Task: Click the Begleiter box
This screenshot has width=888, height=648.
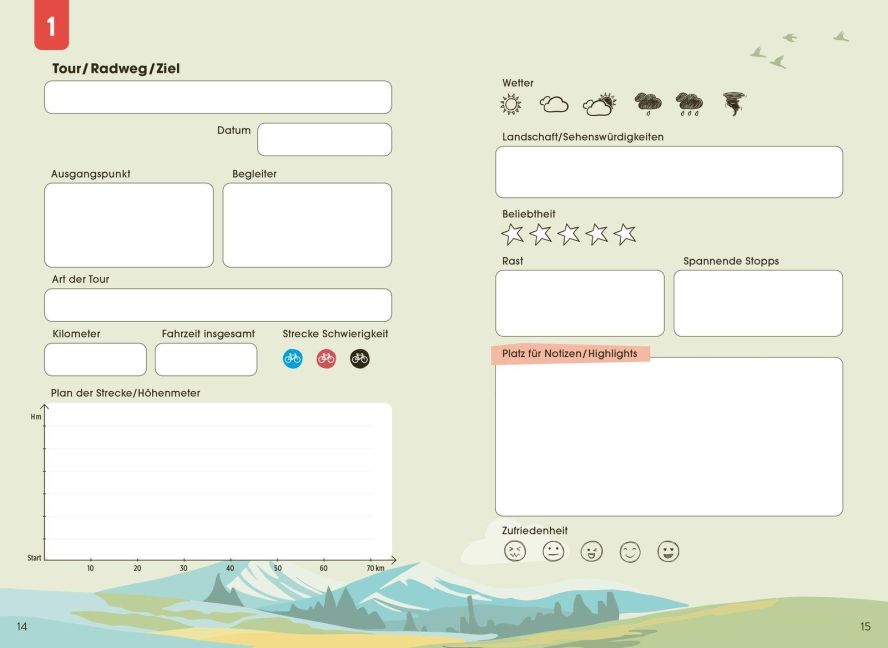Action: [307, 225]
